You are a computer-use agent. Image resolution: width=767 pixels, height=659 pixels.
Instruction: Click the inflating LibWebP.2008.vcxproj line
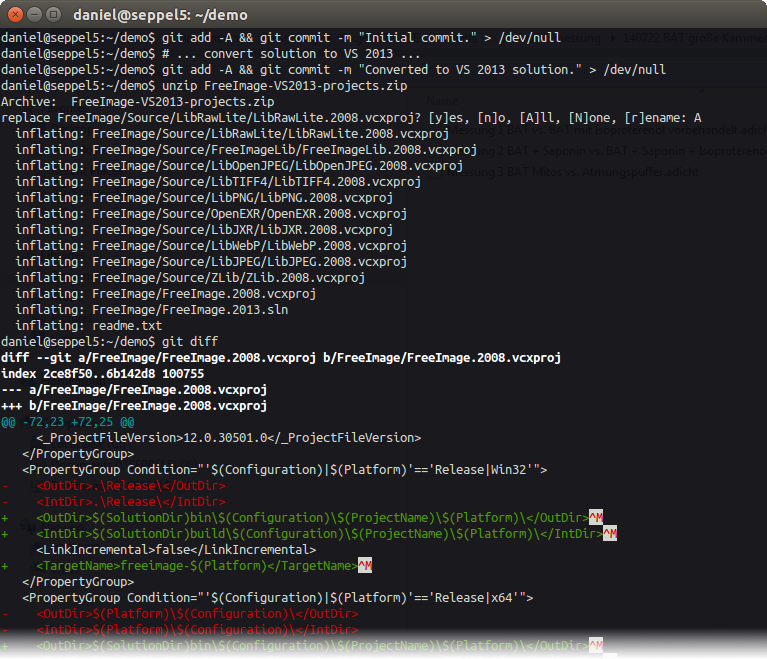211,246
